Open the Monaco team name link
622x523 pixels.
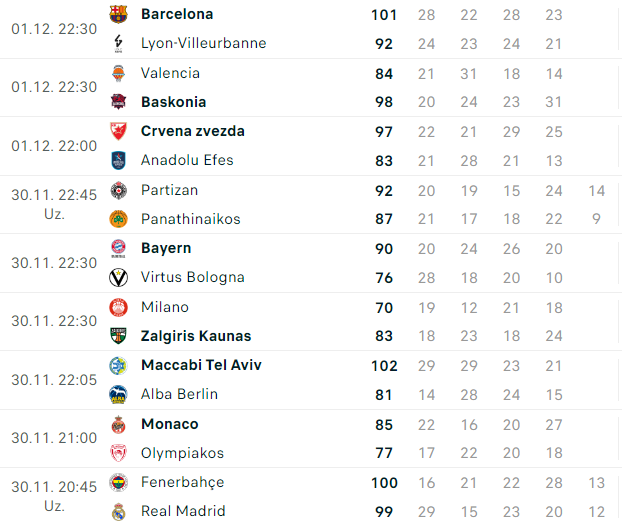pos(169,424)
